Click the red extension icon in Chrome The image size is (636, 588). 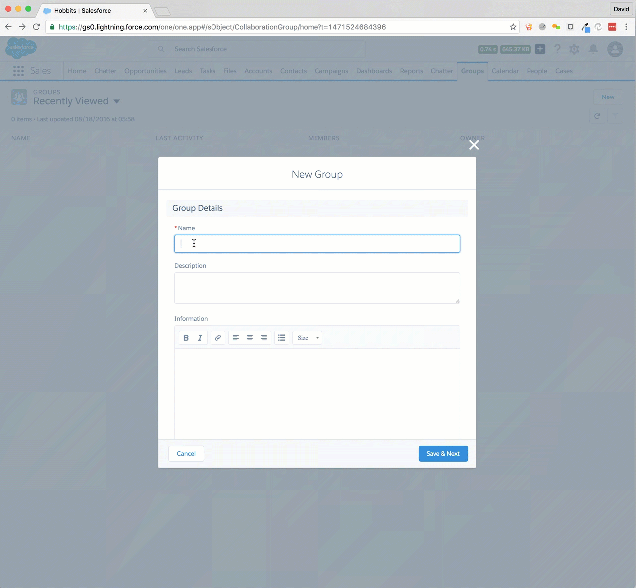click(x=612, y=27)
